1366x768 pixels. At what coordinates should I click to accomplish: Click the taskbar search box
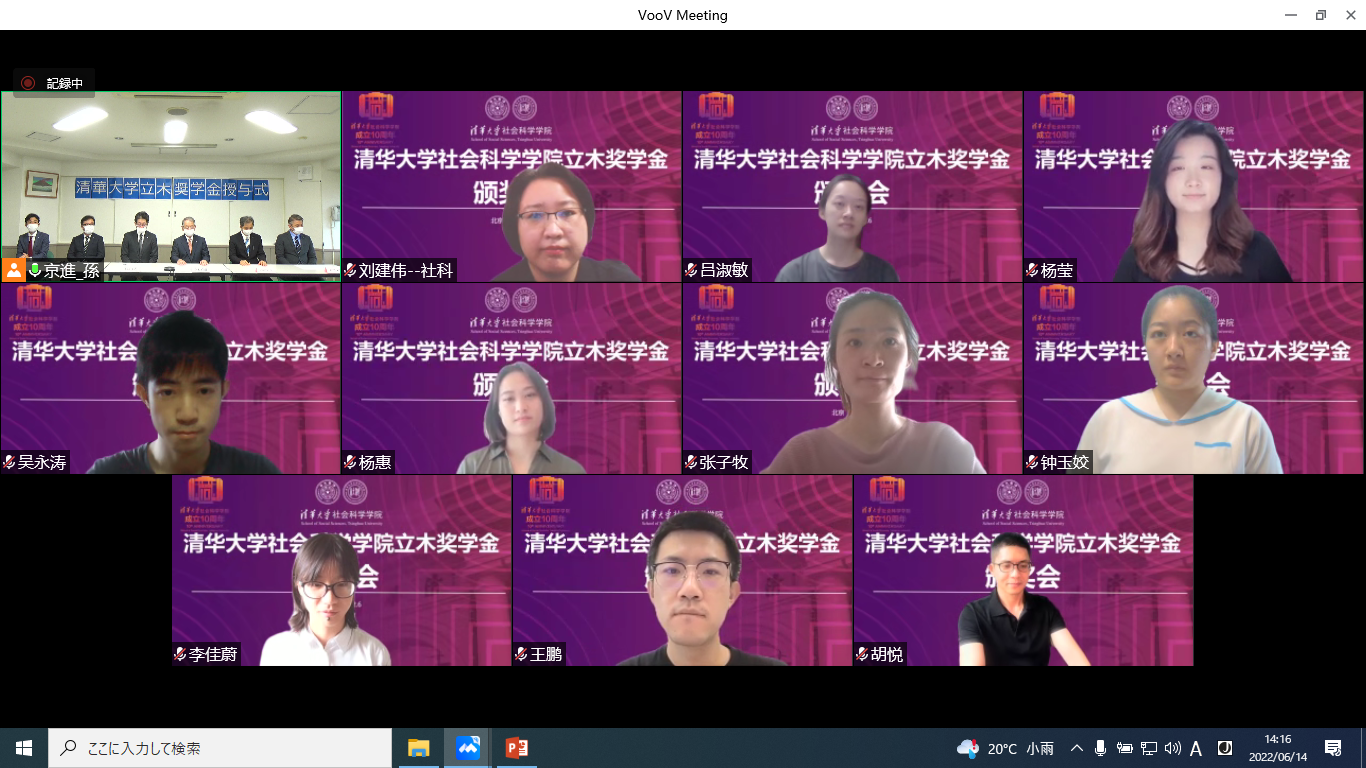(x=220, y=748)
